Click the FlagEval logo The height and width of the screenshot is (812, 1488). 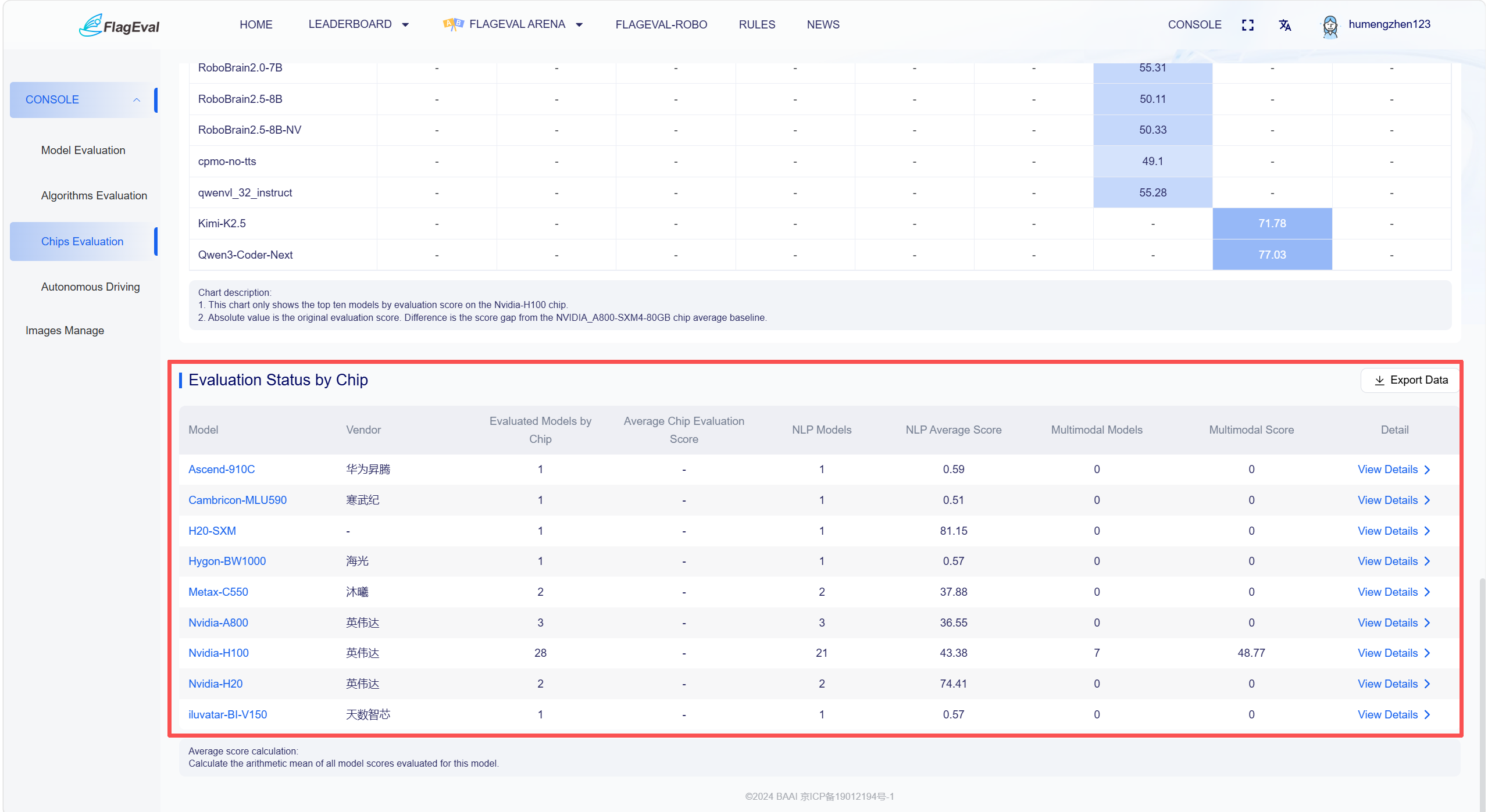pos(119,26)
